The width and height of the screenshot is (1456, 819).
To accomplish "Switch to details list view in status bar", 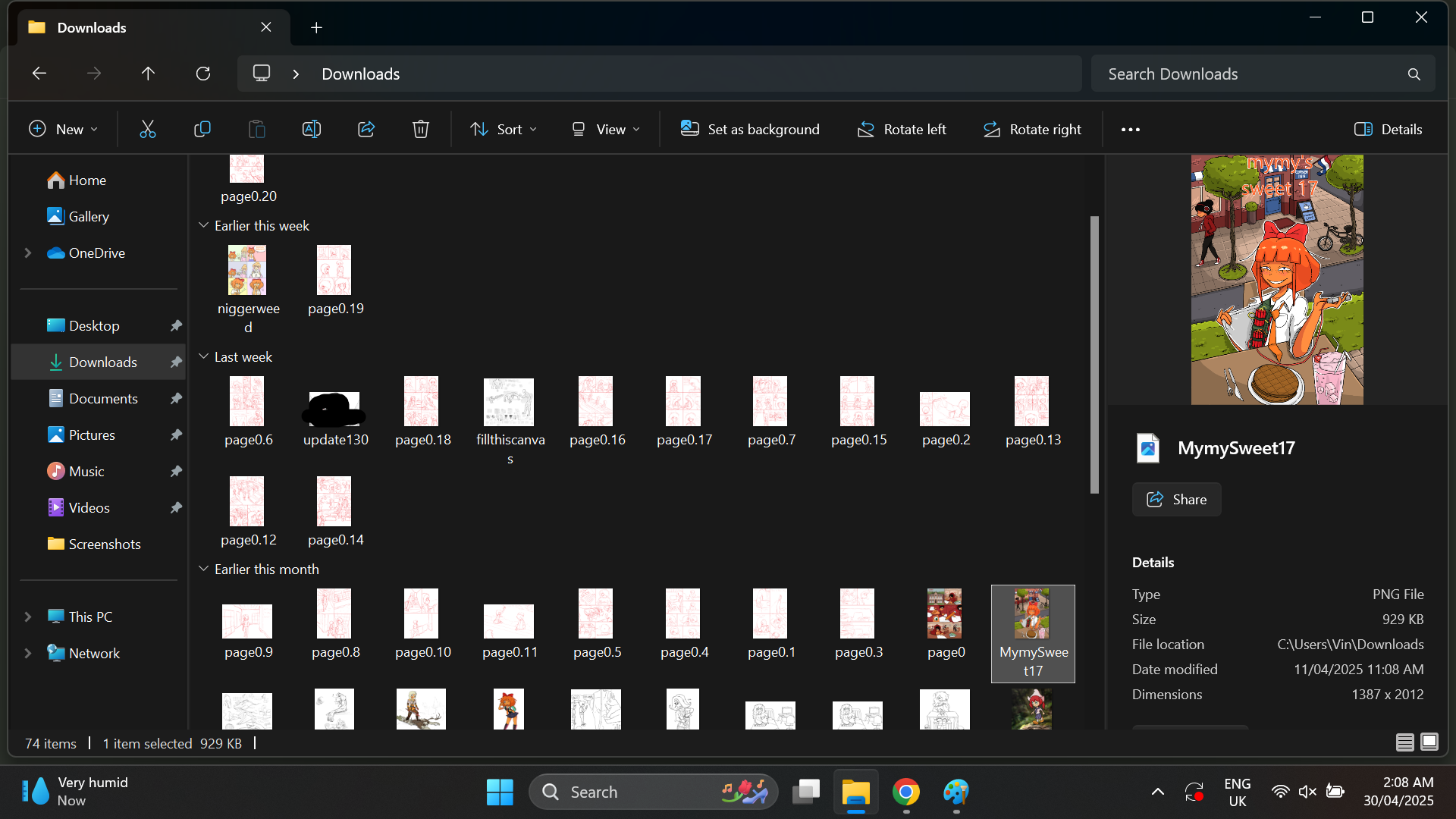I will 1404,742.
